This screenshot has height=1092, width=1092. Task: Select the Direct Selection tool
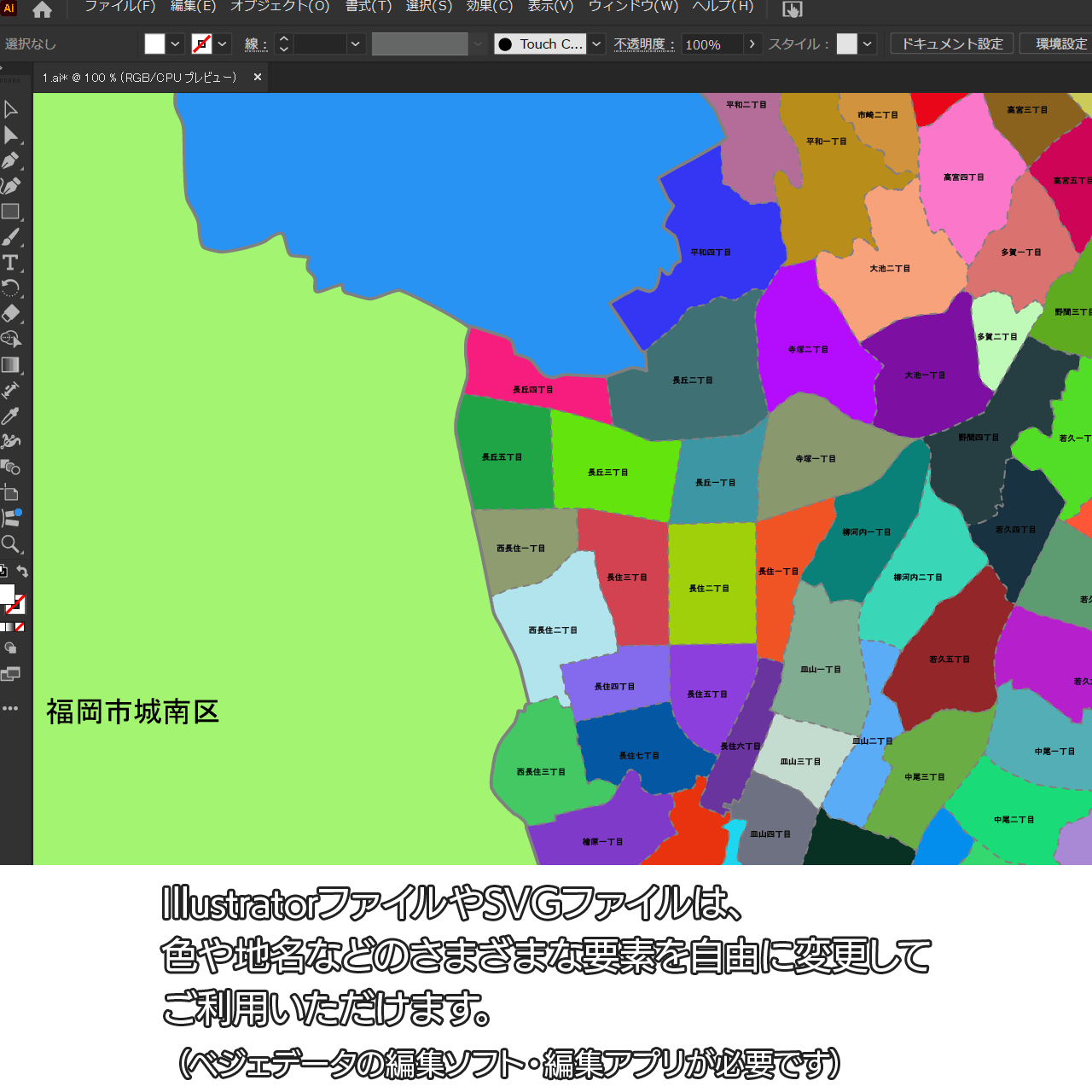pyautogui.click(x=11, y=135)
